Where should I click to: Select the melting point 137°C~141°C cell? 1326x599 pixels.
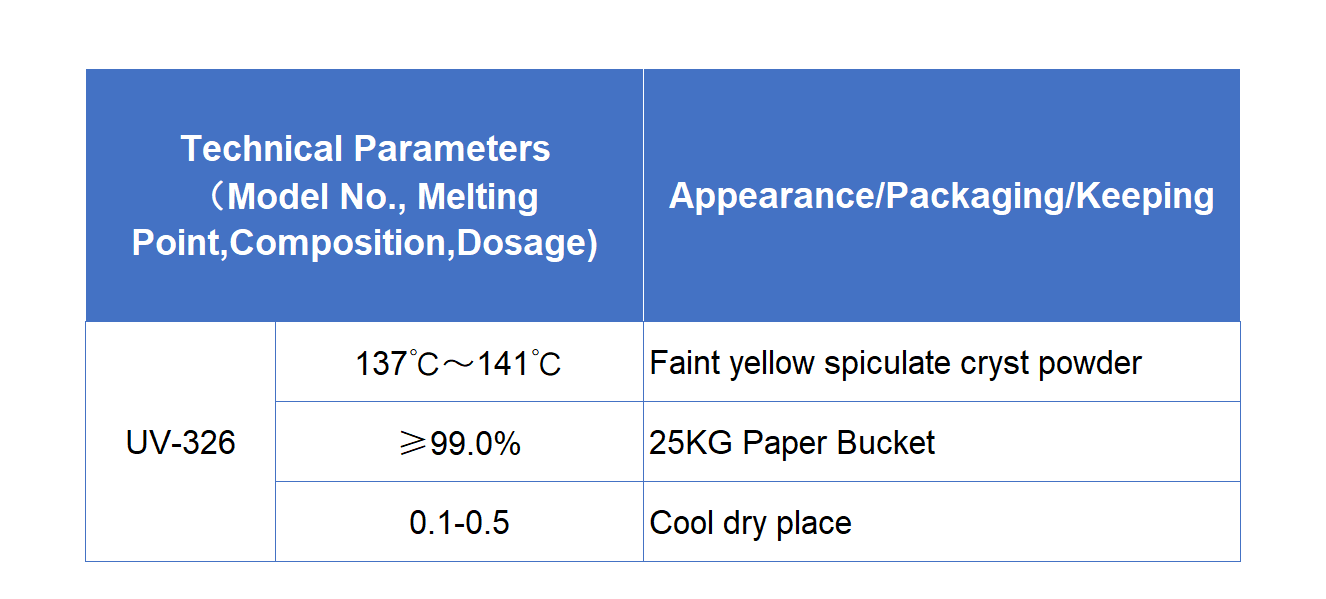coord(459,362)
